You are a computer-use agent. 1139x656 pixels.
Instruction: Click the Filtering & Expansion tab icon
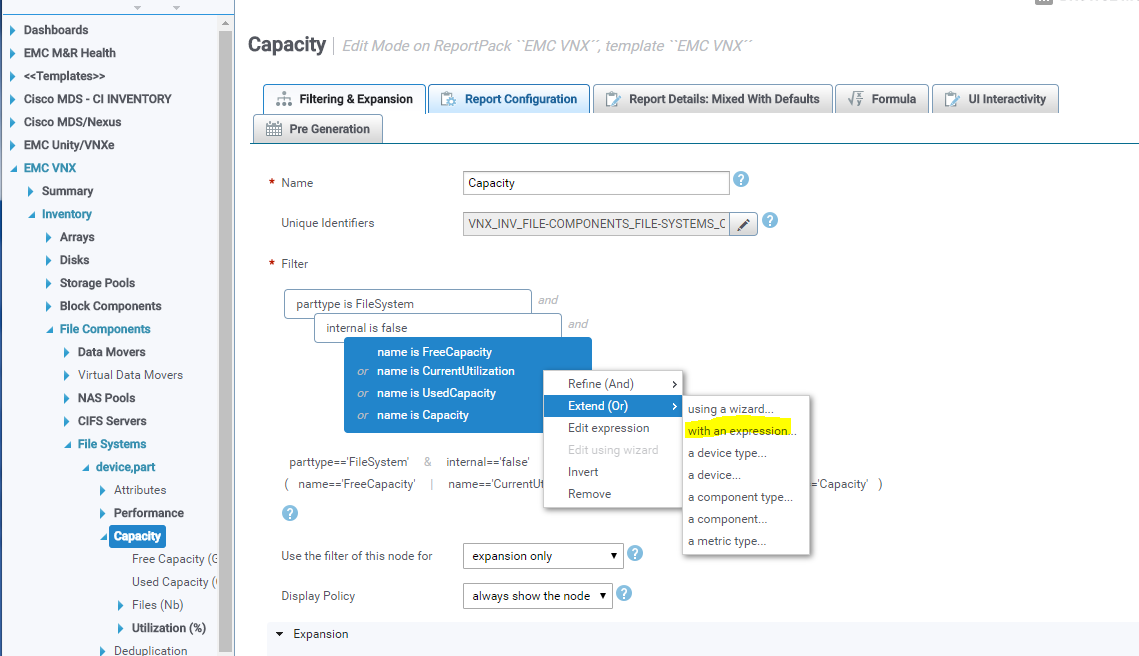point(284,100)
